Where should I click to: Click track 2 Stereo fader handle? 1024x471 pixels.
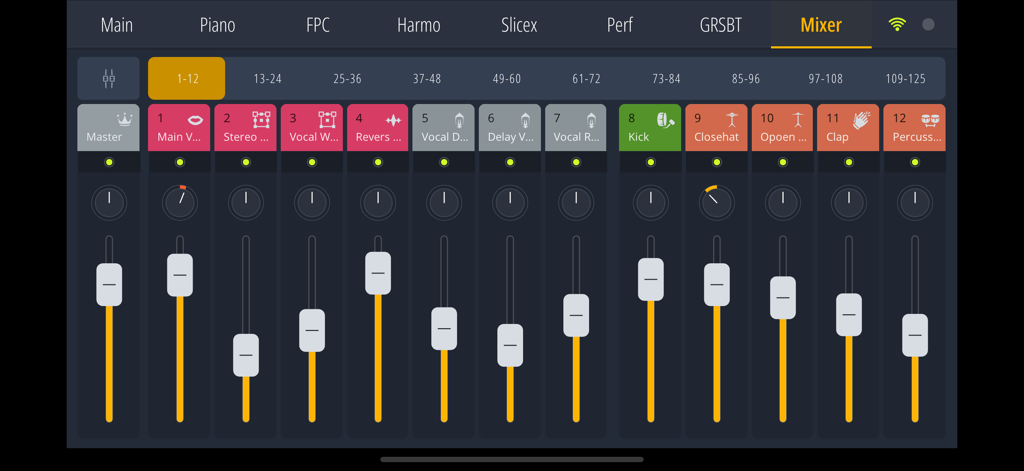[246, 355]
